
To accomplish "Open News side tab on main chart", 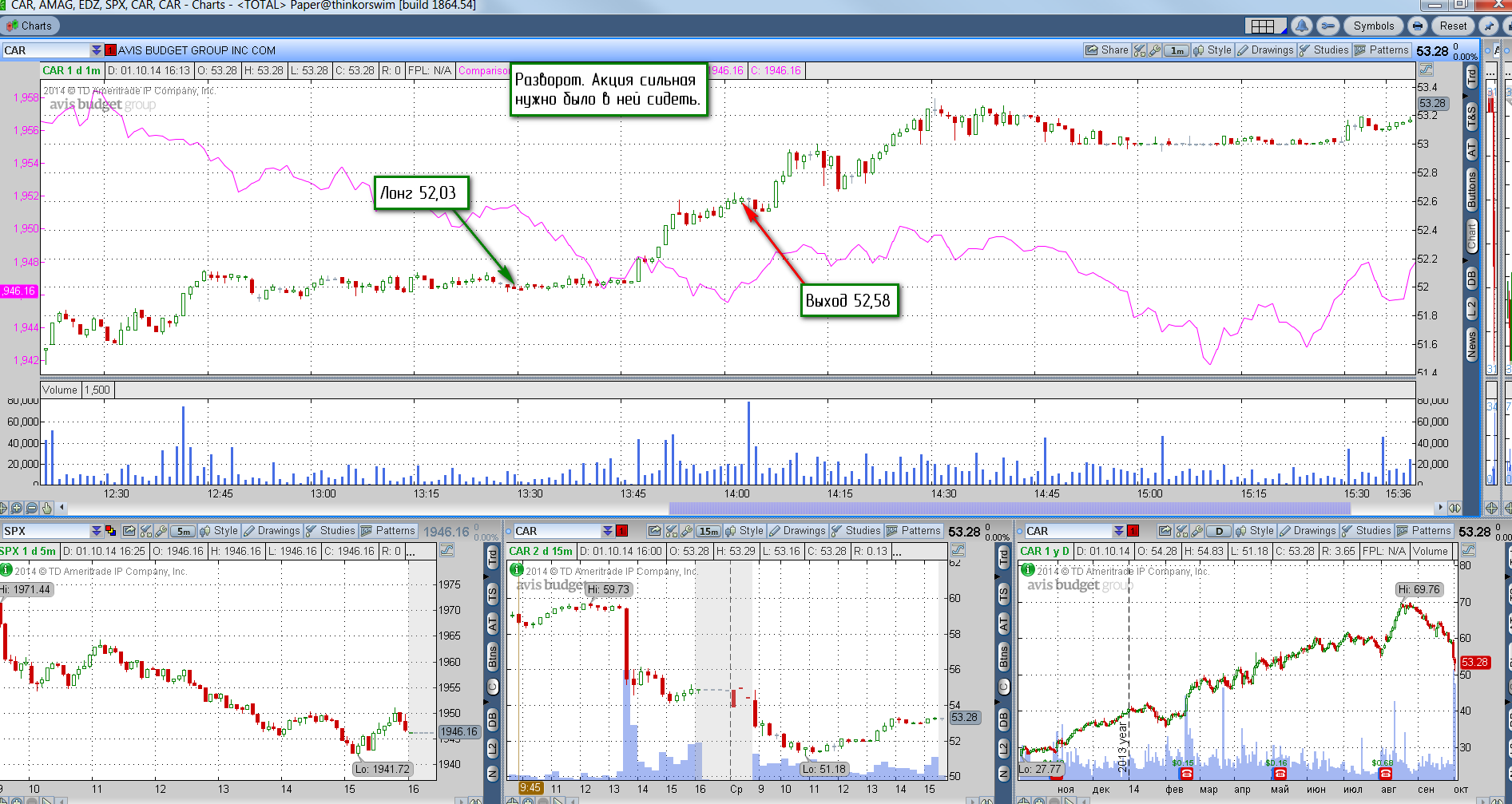I will [1472, 344].
